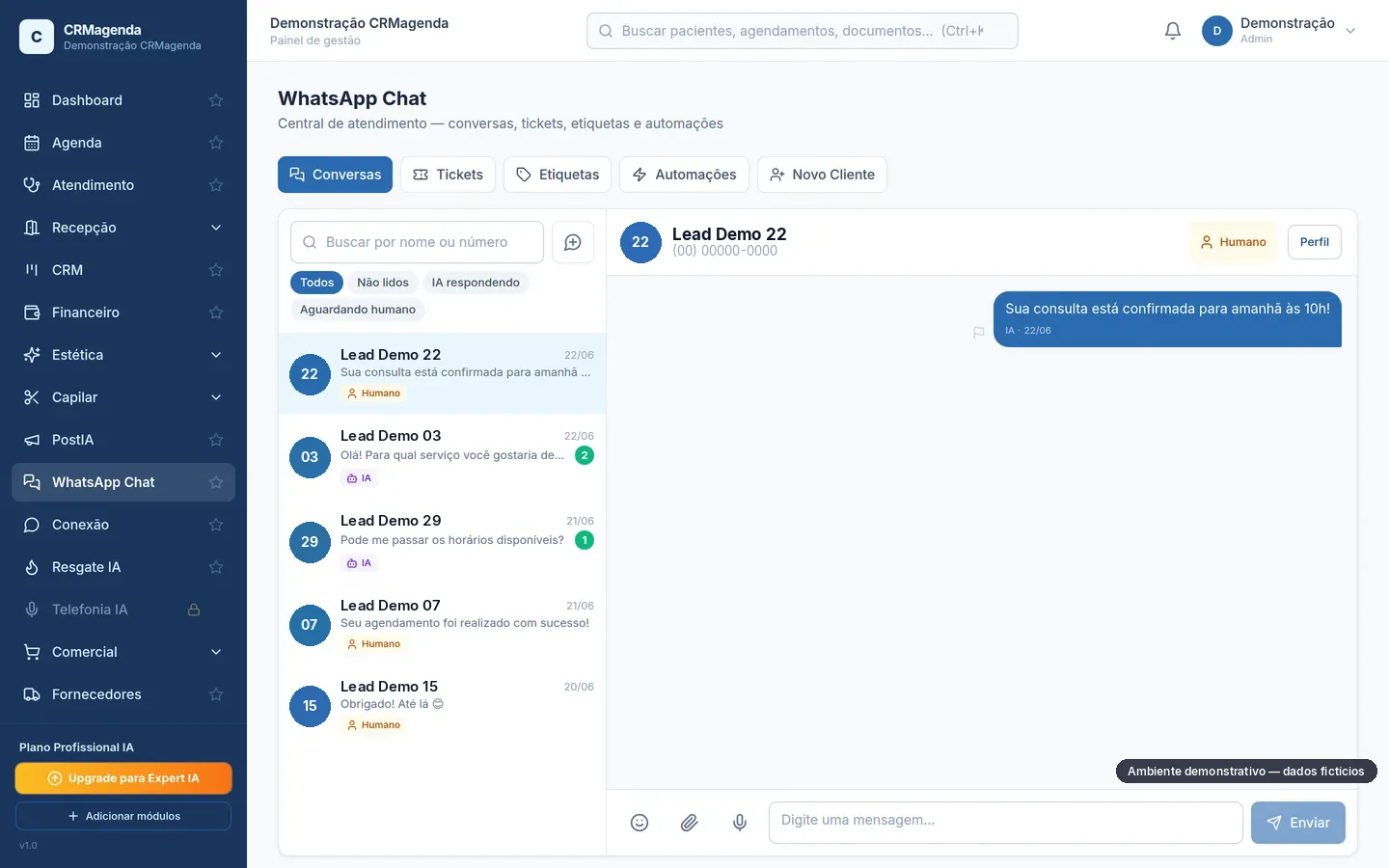Toggle the star next to Atendimento

click(x=216, y=185)
